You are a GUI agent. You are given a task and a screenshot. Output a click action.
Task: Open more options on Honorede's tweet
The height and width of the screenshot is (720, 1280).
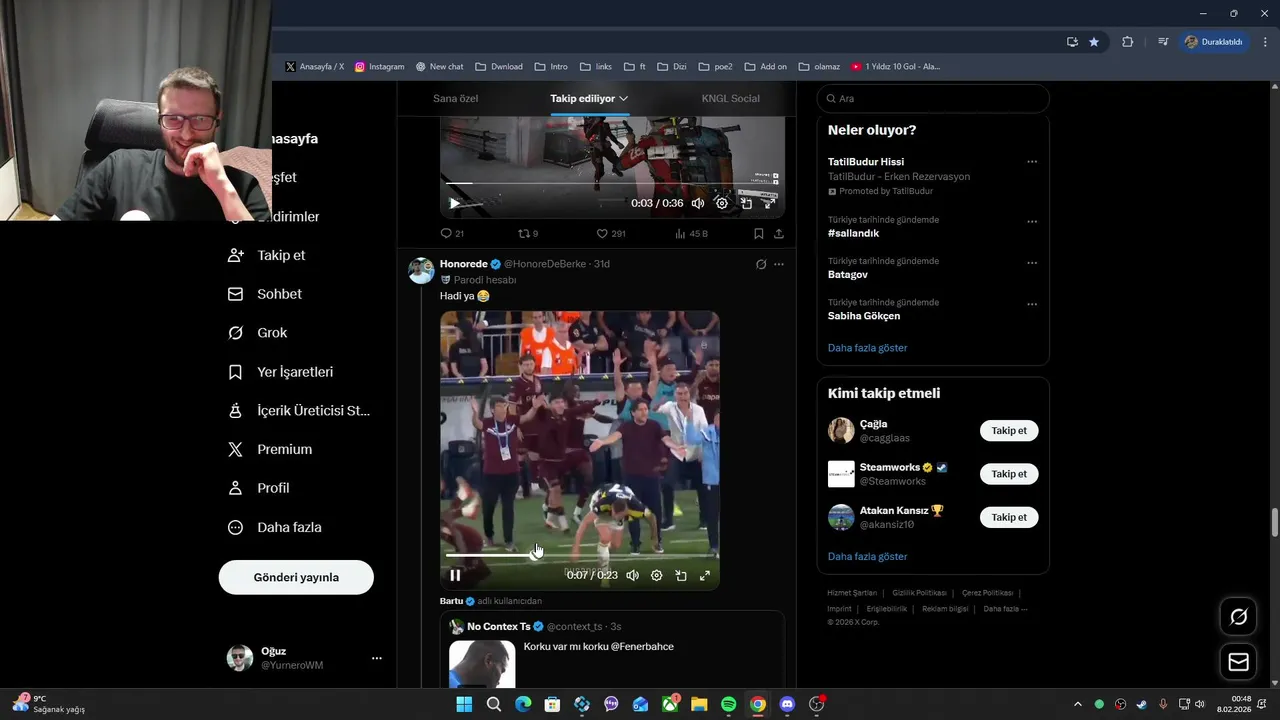click(779, 264)
